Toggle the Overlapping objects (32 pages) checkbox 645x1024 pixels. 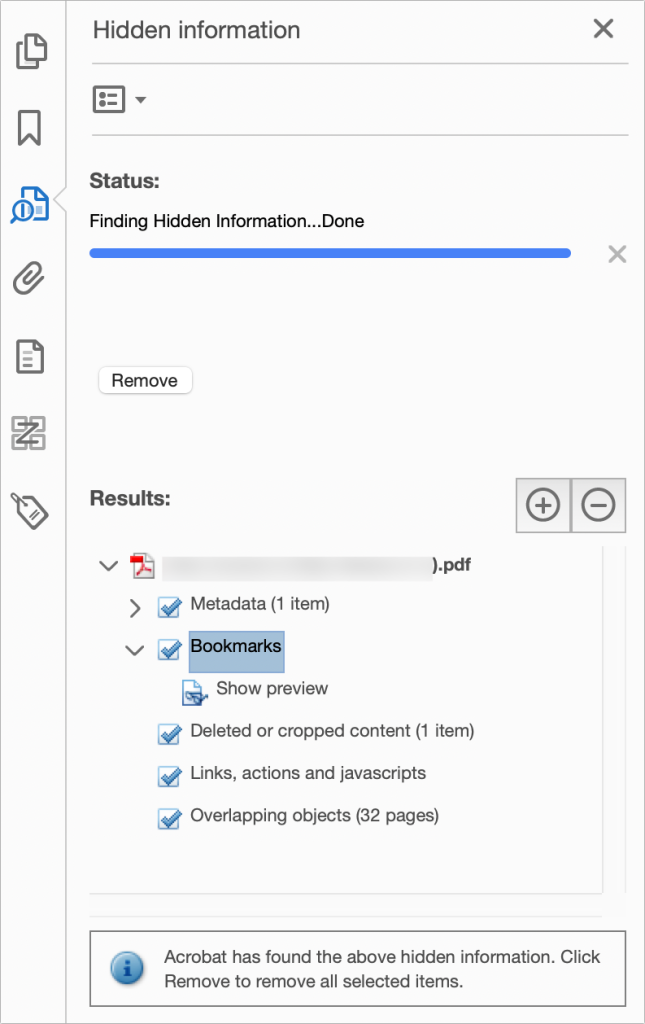[x=170, y=819]
